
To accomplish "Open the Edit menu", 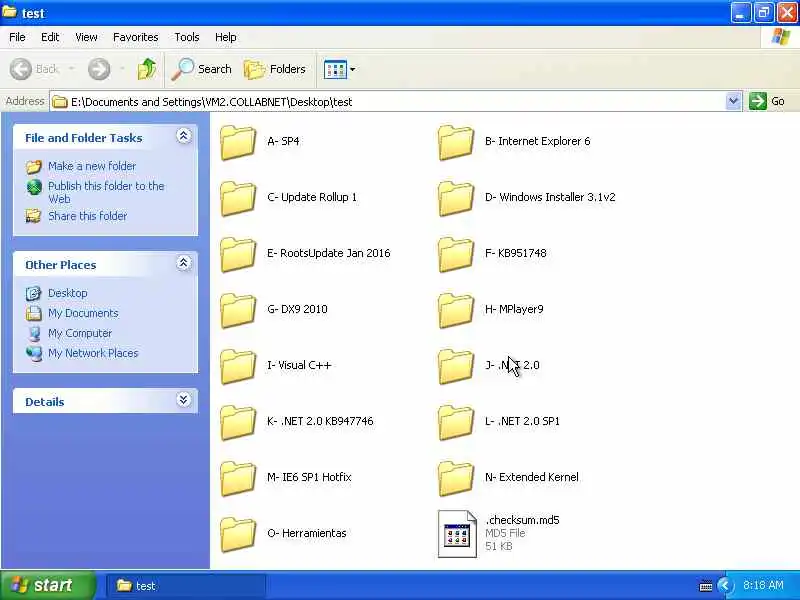I will click(50, 37).
